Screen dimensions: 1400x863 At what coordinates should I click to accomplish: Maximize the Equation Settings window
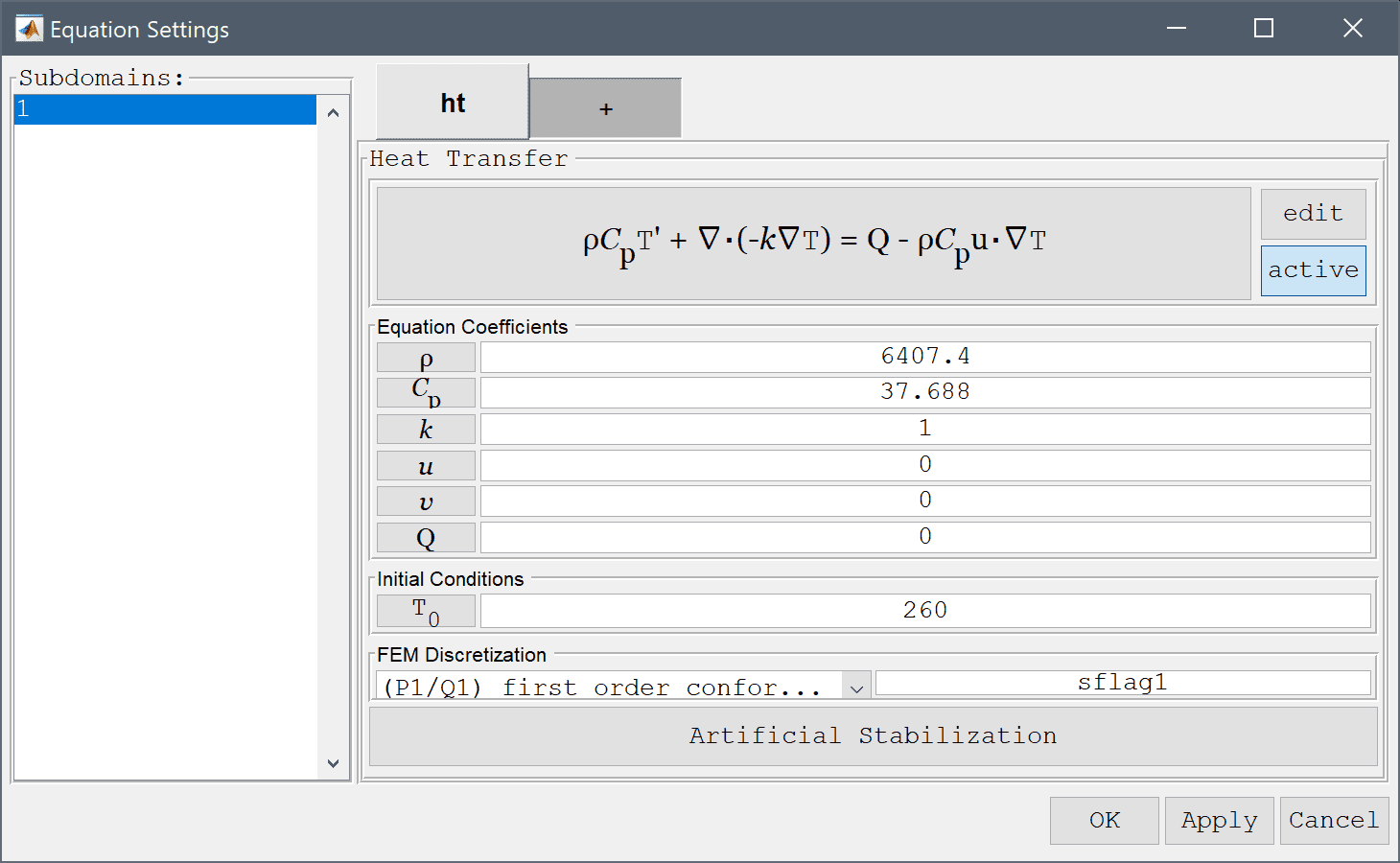[1264, 29]
